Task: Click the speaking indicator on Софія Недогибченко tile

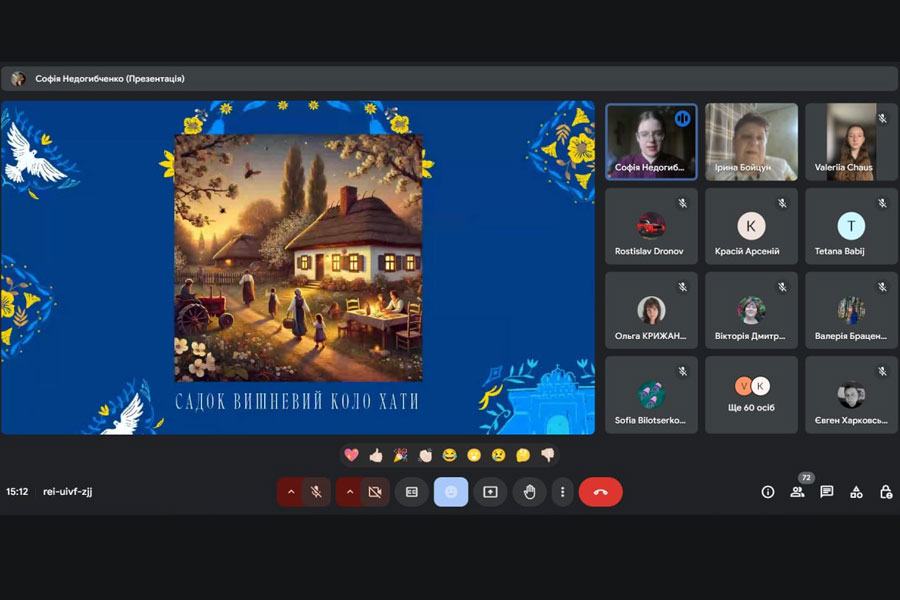Action: pos(682,119)
